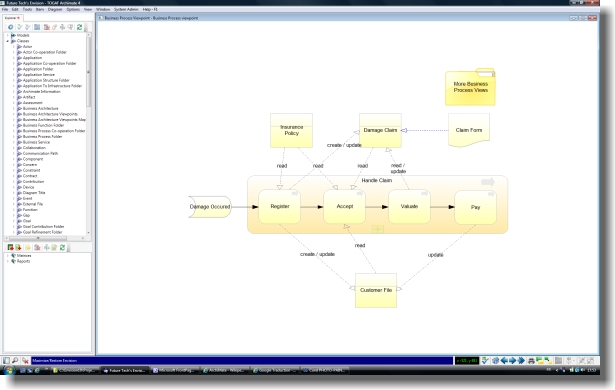
Task: Click the blue checkmark icon in bottom toolbar
Action: click(x=486, y=361)
